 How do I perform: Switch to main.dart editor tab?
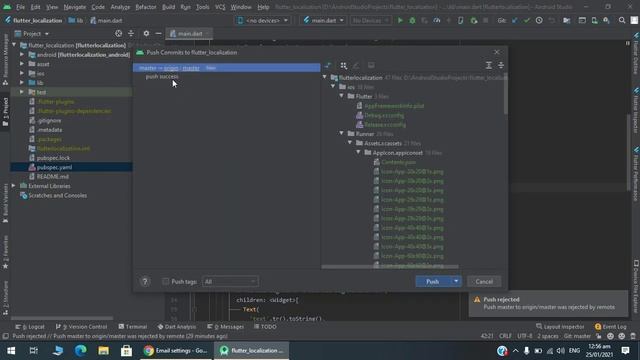[x=189, y=33]
